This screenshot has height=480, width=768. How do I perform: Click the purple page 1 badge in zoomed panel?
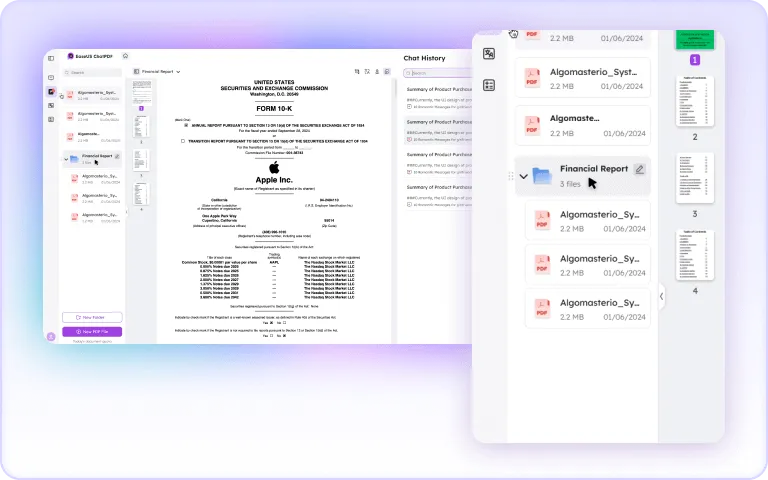(x=695, y=60)
